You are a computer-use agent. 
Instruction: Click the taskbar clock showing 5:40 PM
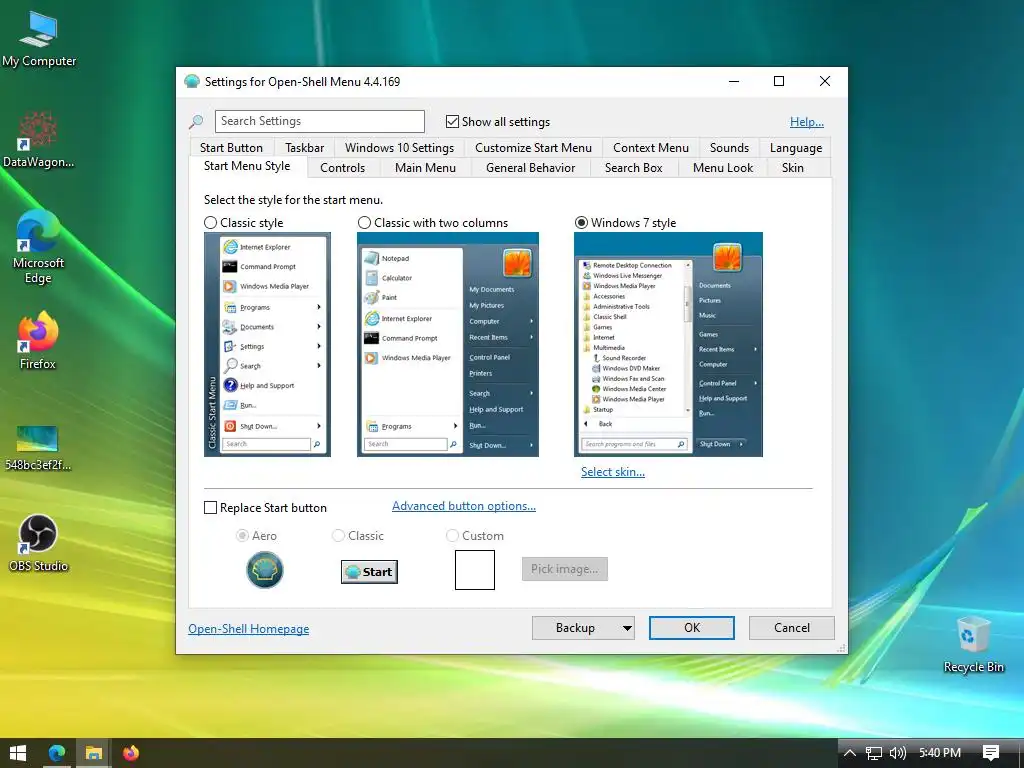tap(940, 753)
